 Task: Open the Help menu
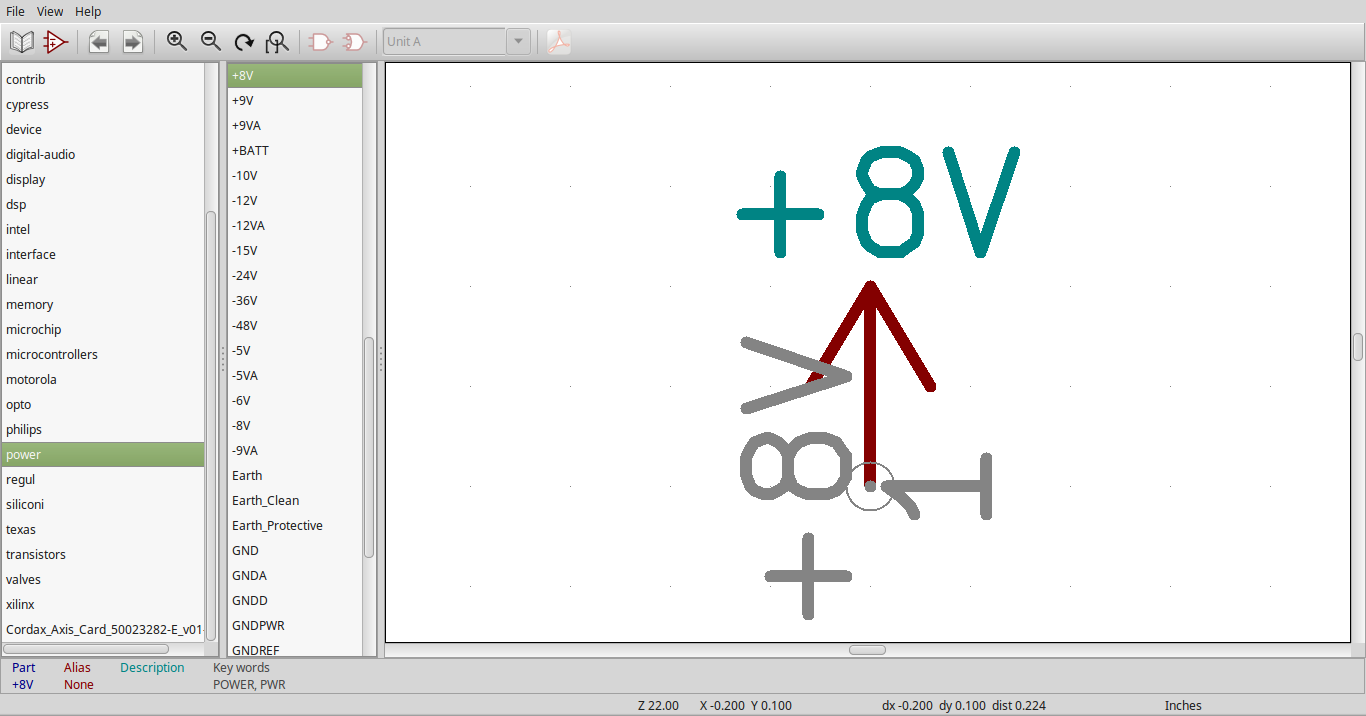point(88,11)
